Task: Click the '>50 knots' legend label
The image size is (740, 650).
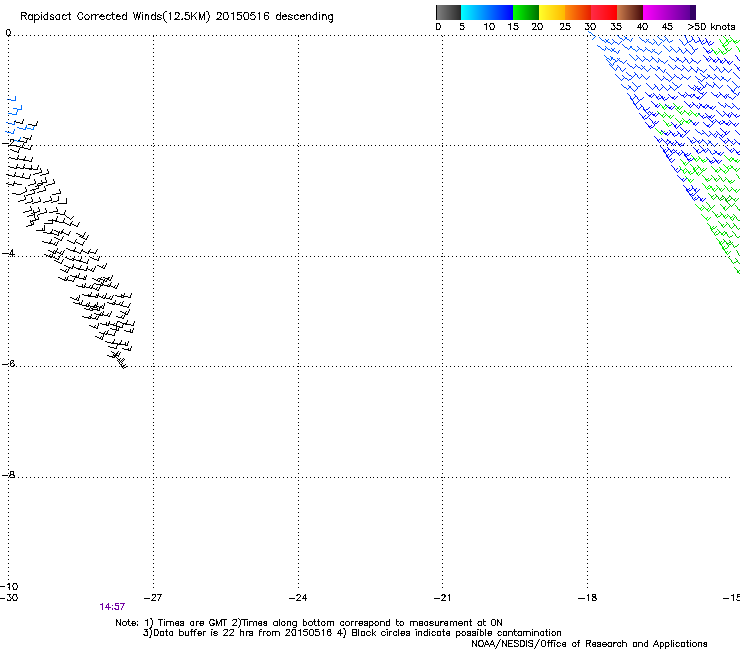Action: click(711, 27)
